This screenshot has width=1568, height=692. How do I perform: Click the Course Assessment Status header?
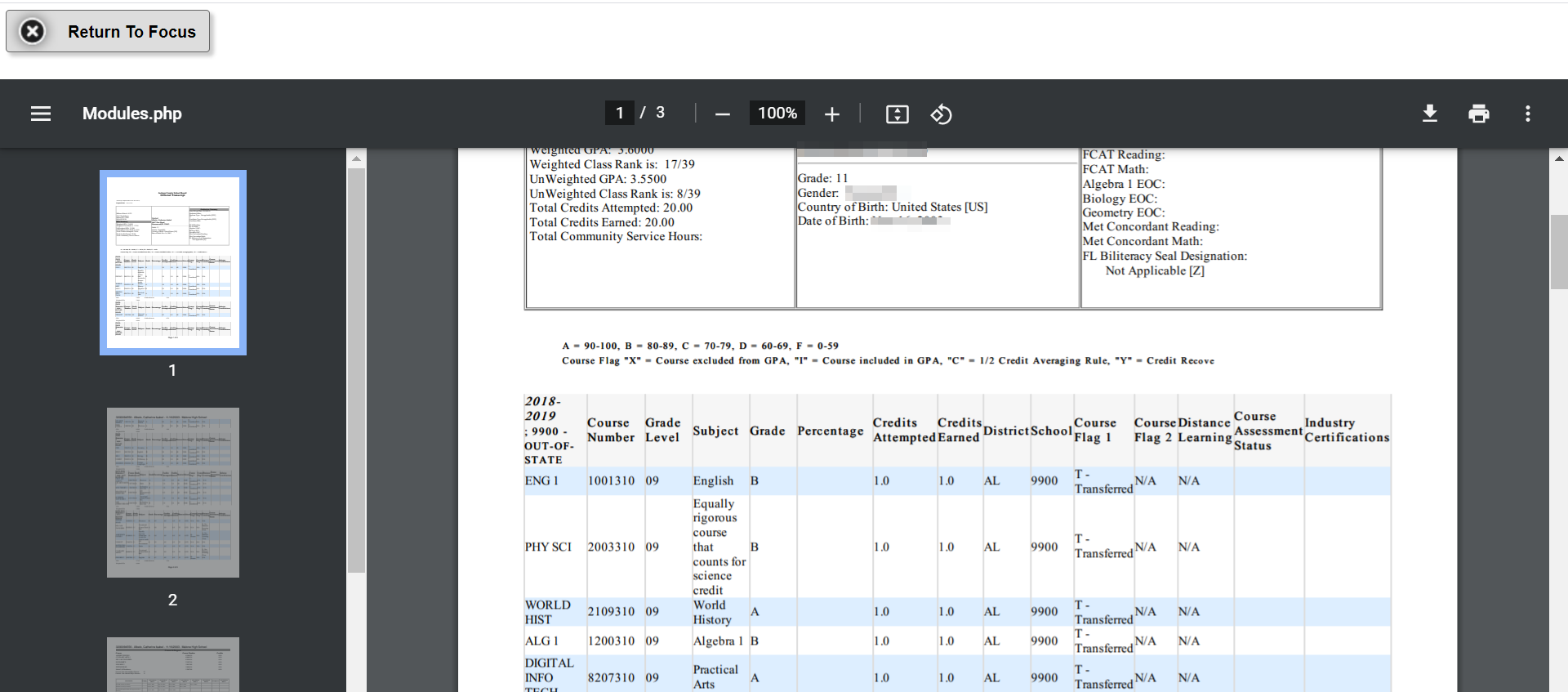point(1268,431)
